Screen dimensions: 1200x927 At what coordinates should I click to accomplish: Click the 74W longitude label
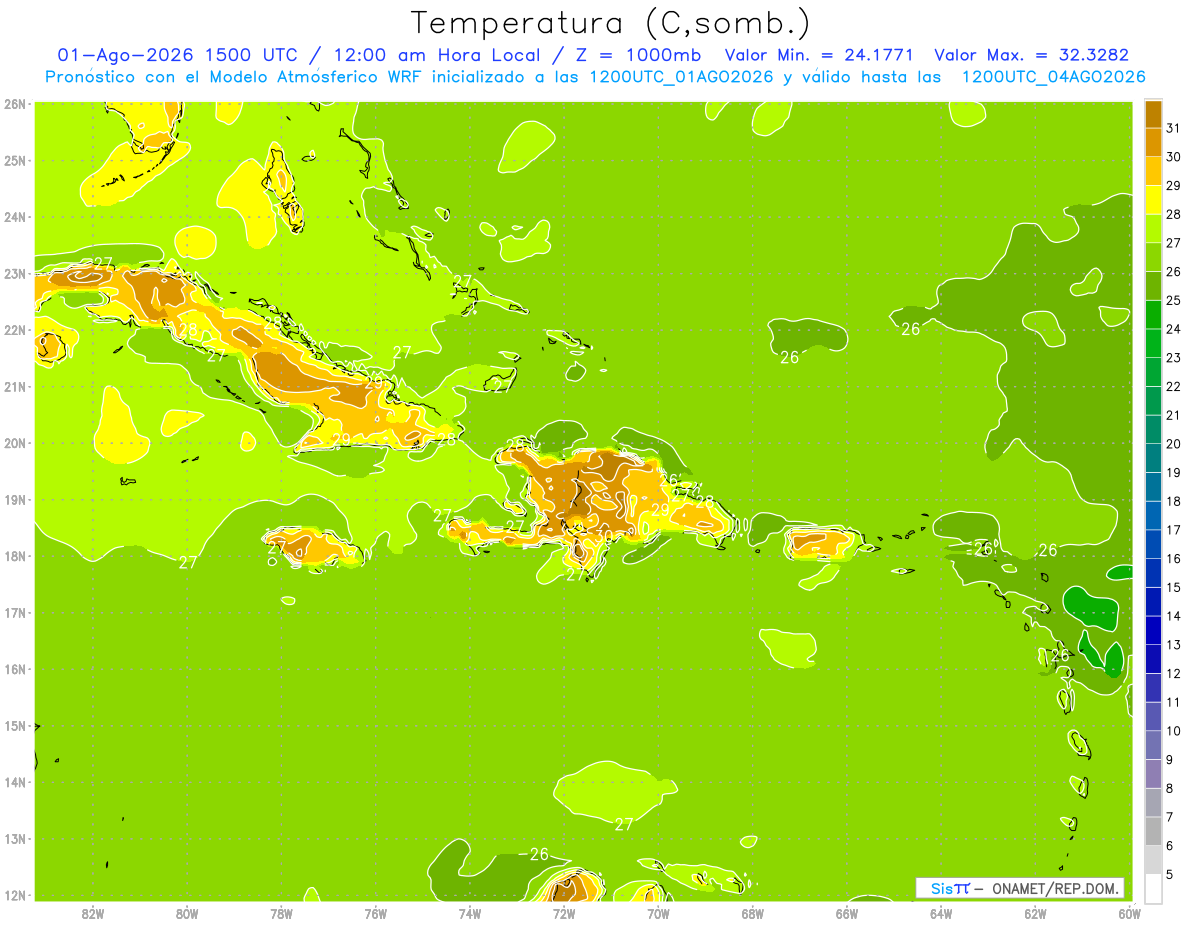tap(470, 913)
